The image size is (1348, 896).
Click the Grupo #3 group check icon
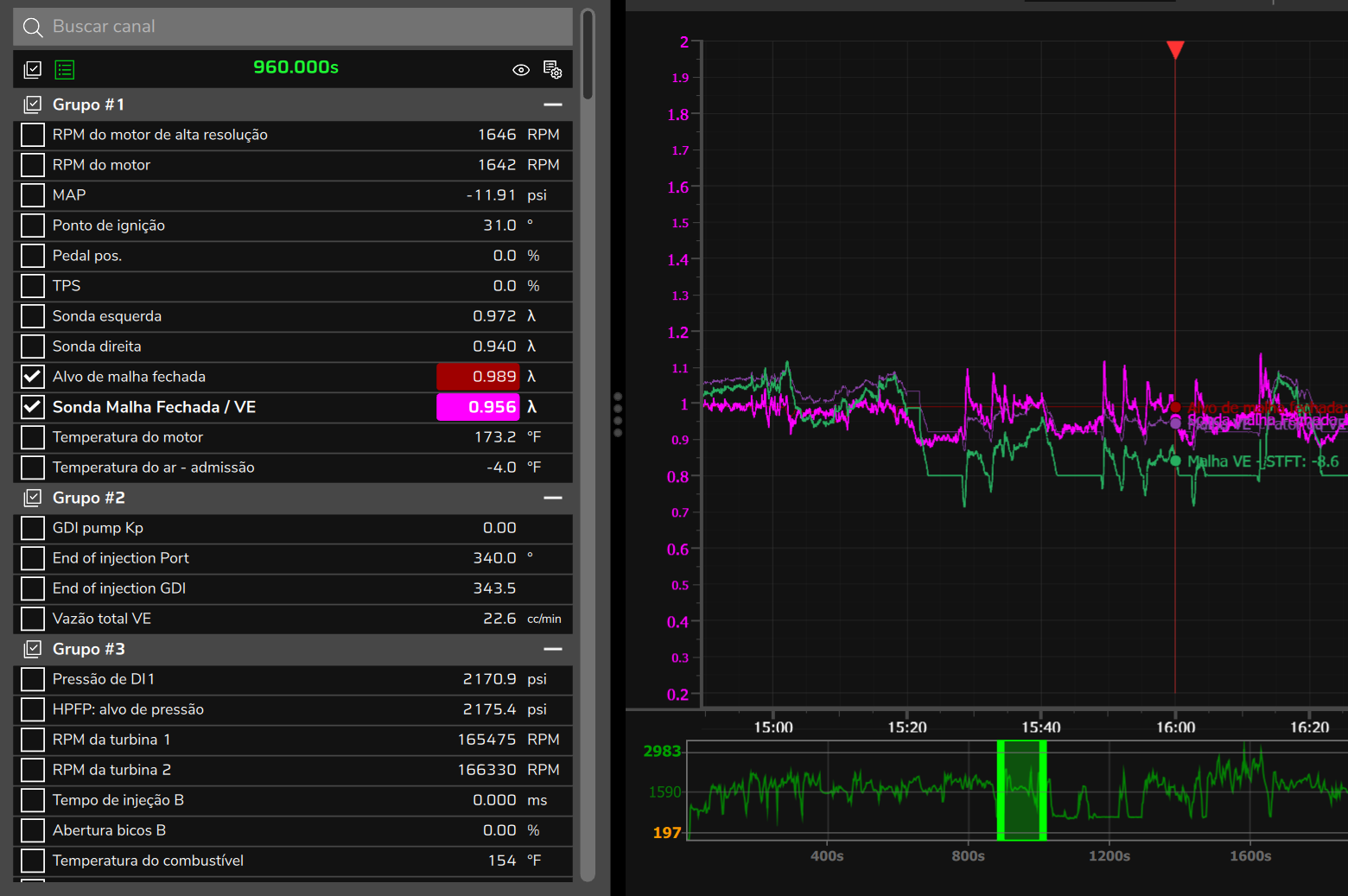pyautogui.click(x=33, y=649)
